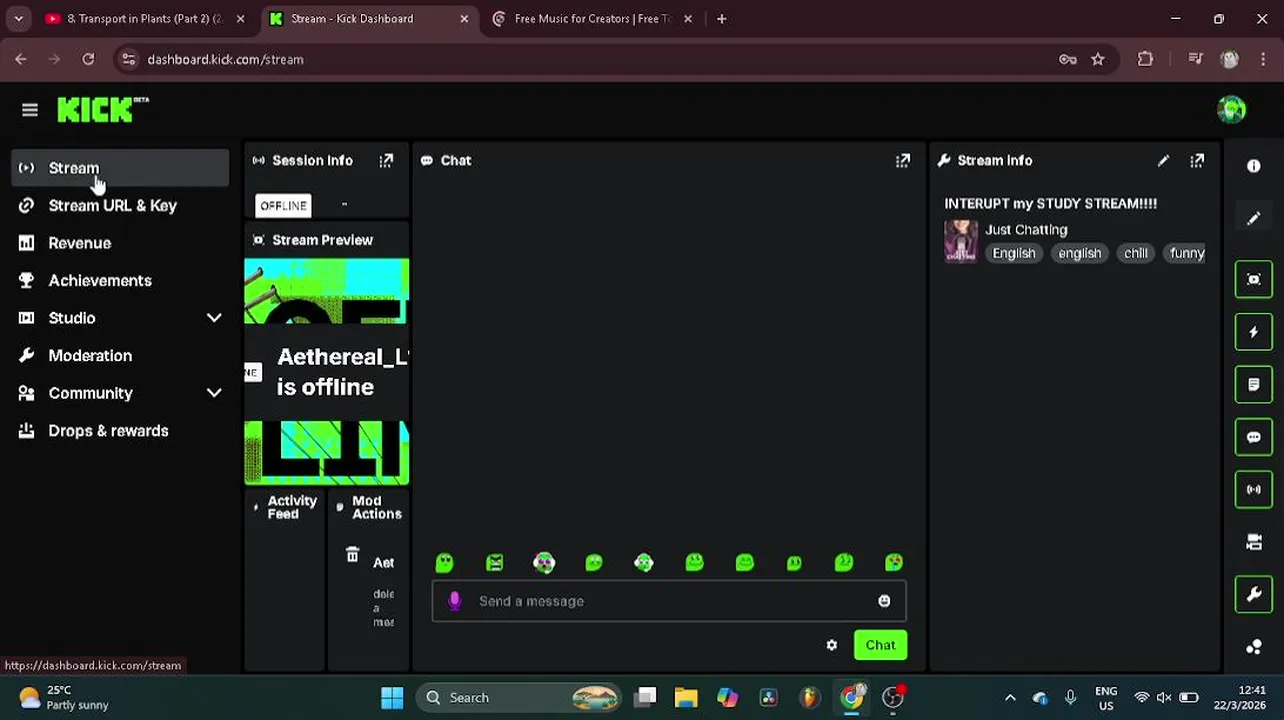
Task: Pop out the Session Info panel
Action: click(x=386, y=161)
